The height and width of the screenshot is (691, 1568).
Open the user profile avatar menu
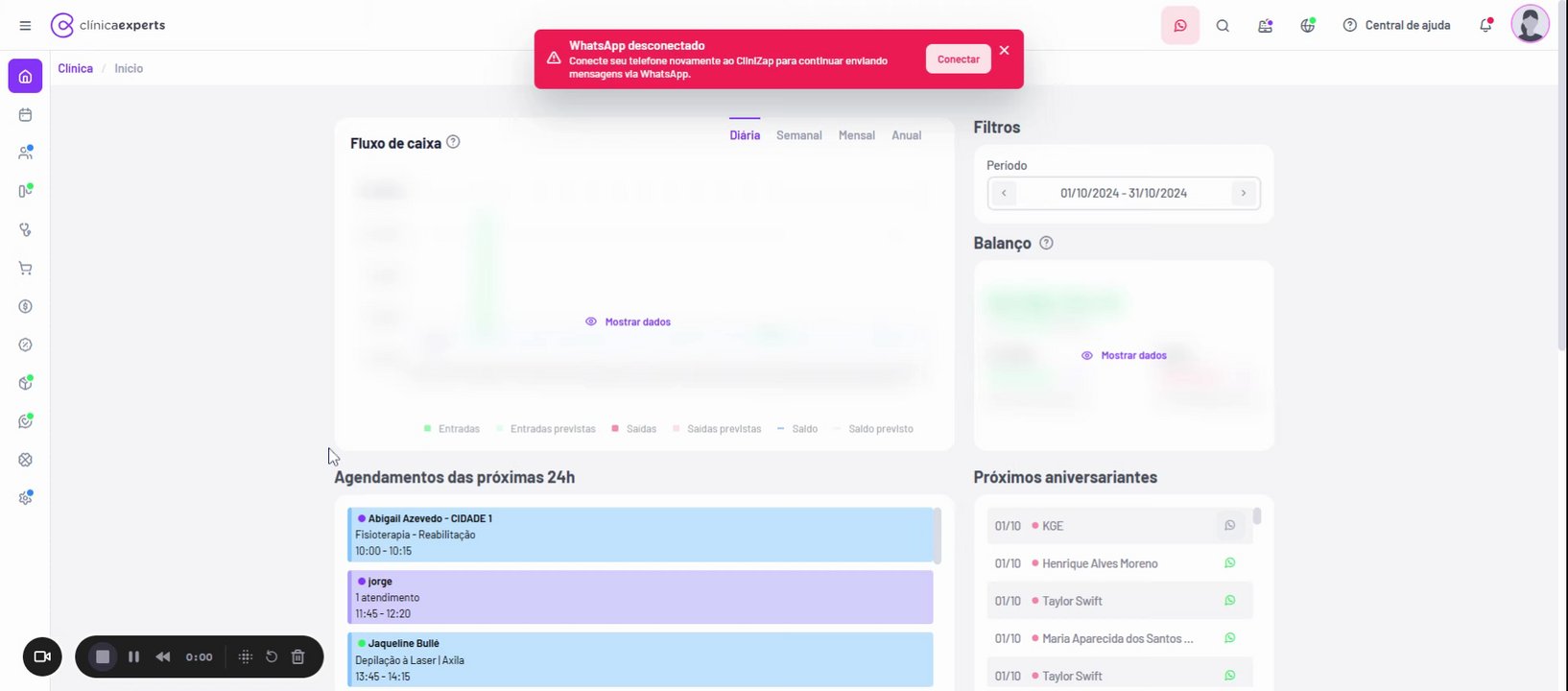1530,25
